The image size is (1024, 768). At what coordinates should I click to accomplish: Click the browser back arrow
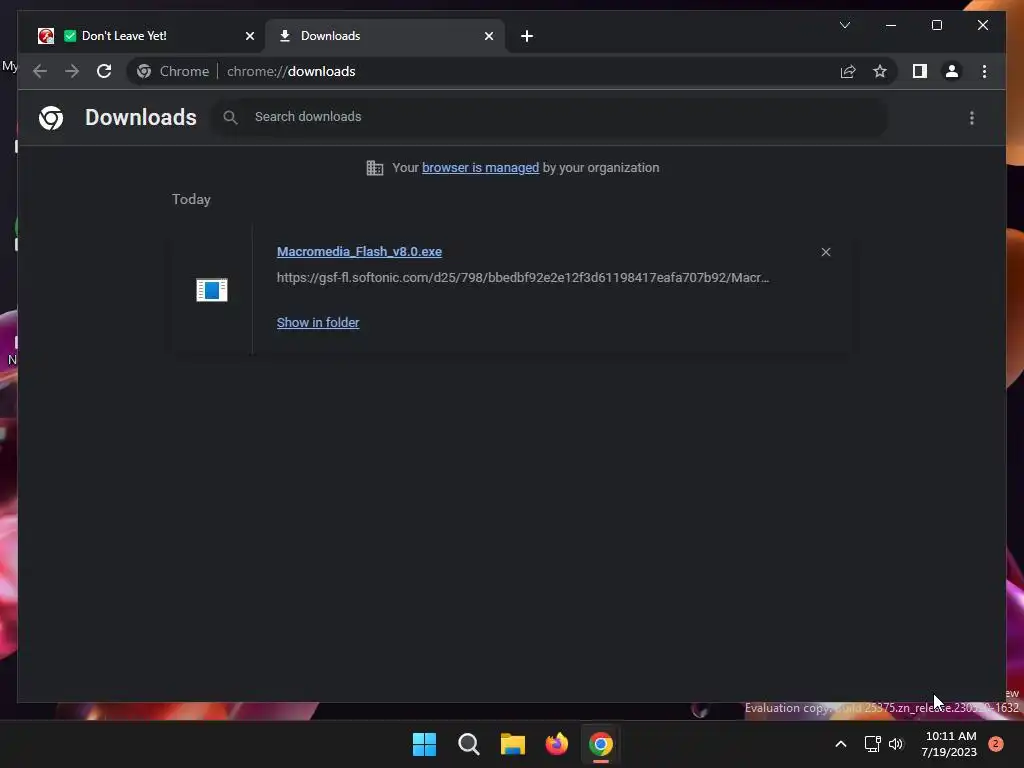point(40,71)
